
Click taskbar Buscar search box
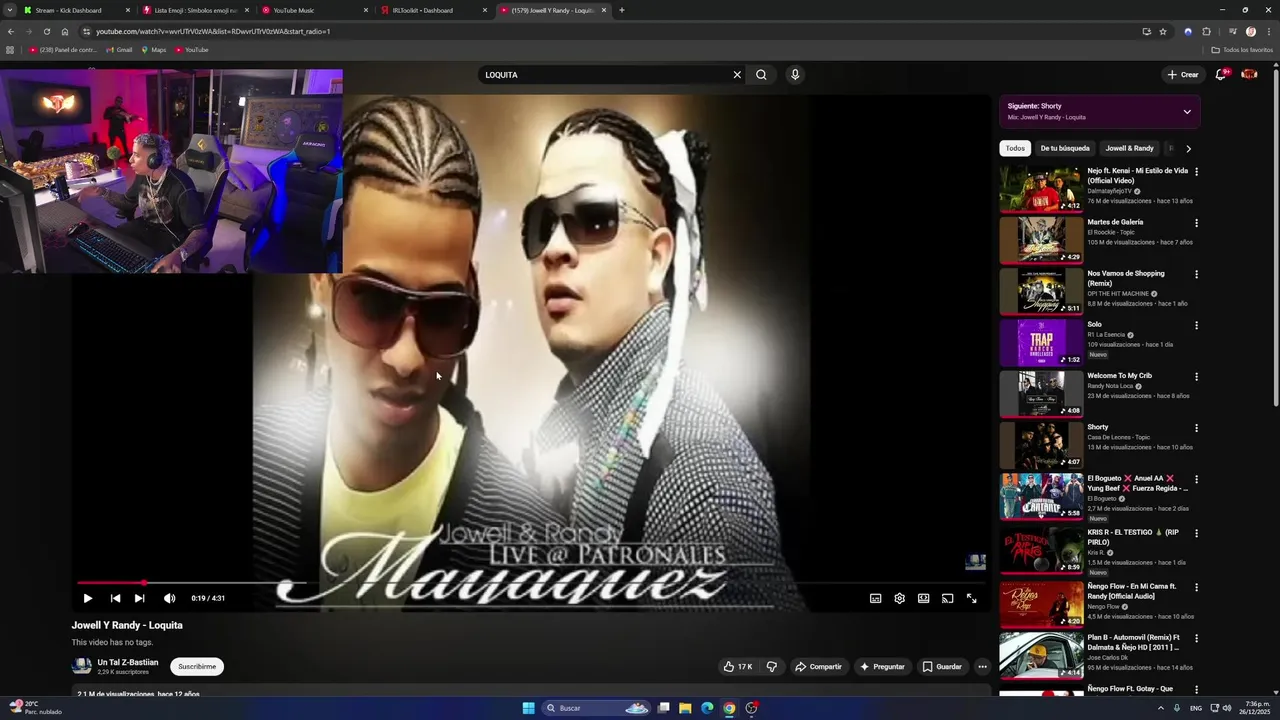[x=597, y=708]
